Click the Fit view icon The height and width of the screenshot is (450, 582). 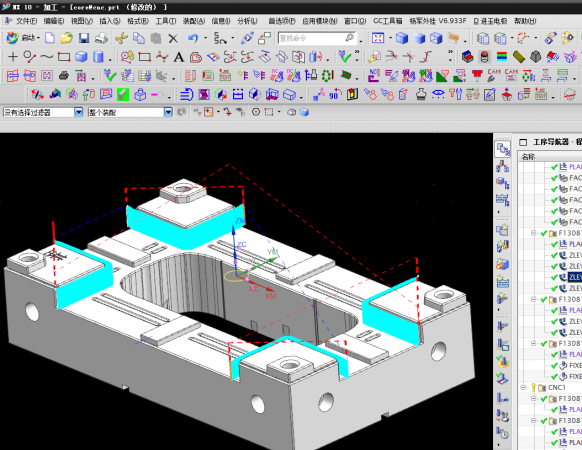(x=378, y=38)
